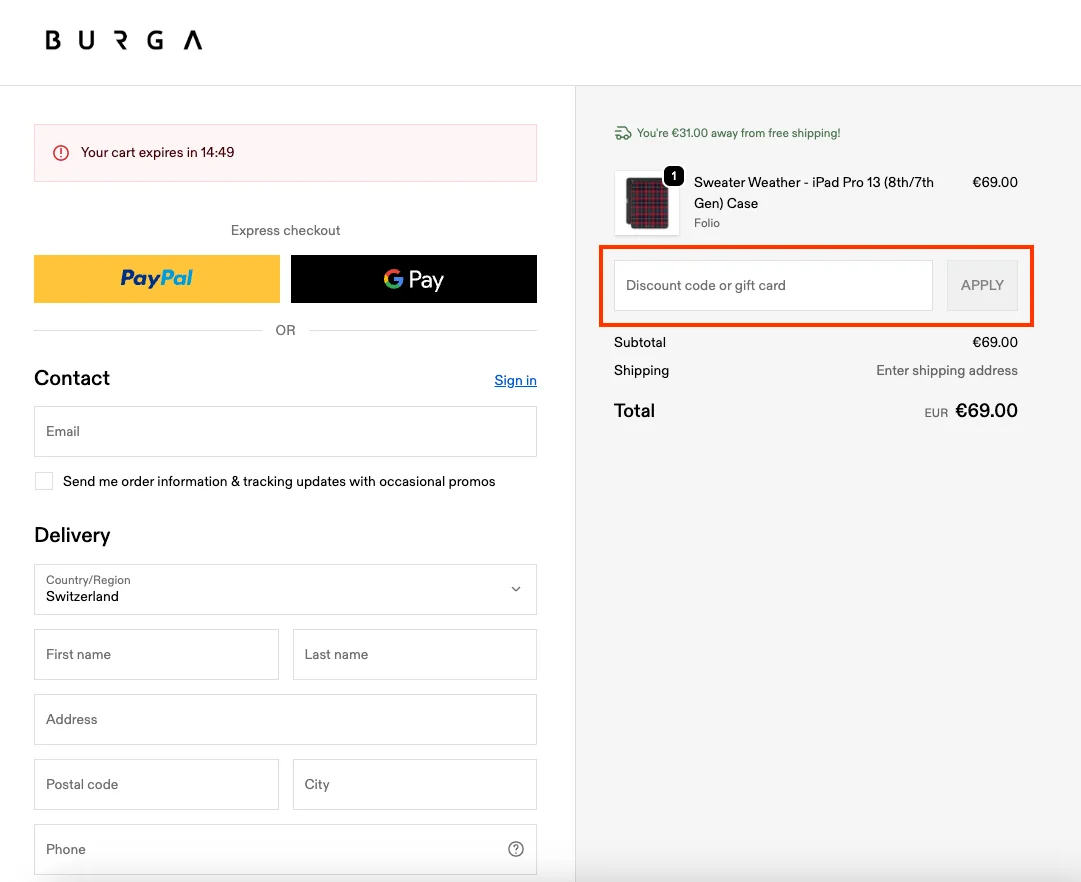1081x882 pixels.
Task: Click the free shipping truck icon
Action: click(x=623, y=133)
